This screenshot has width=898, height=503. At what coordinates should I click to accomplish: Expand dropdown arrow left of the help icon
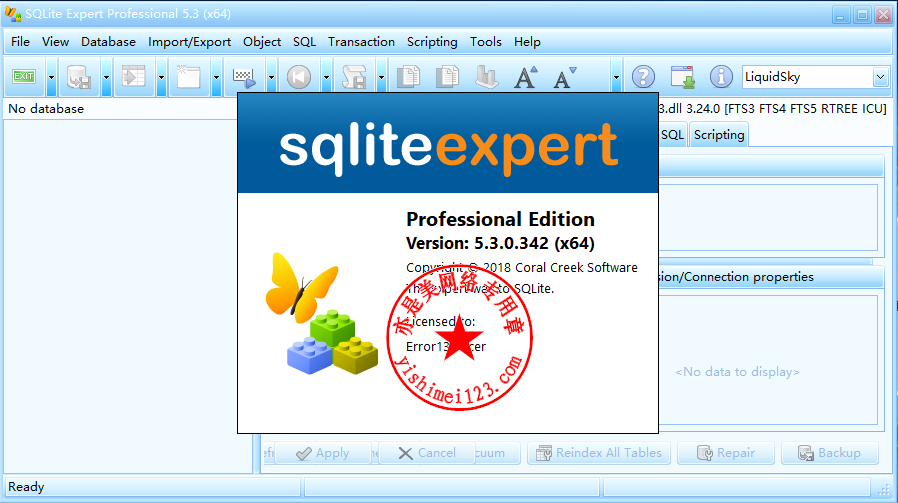(616, 77)
